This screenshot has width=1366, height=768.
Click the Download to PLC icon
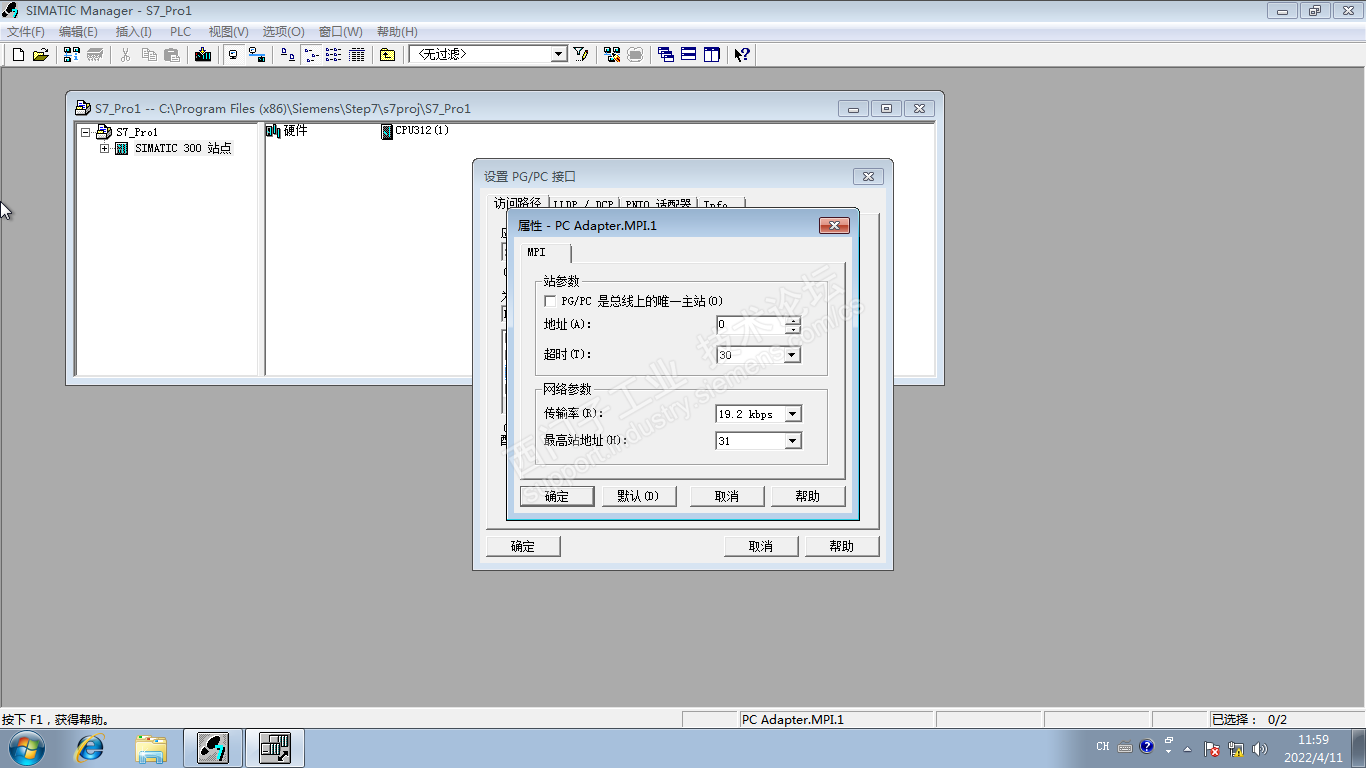click(203, 55)
